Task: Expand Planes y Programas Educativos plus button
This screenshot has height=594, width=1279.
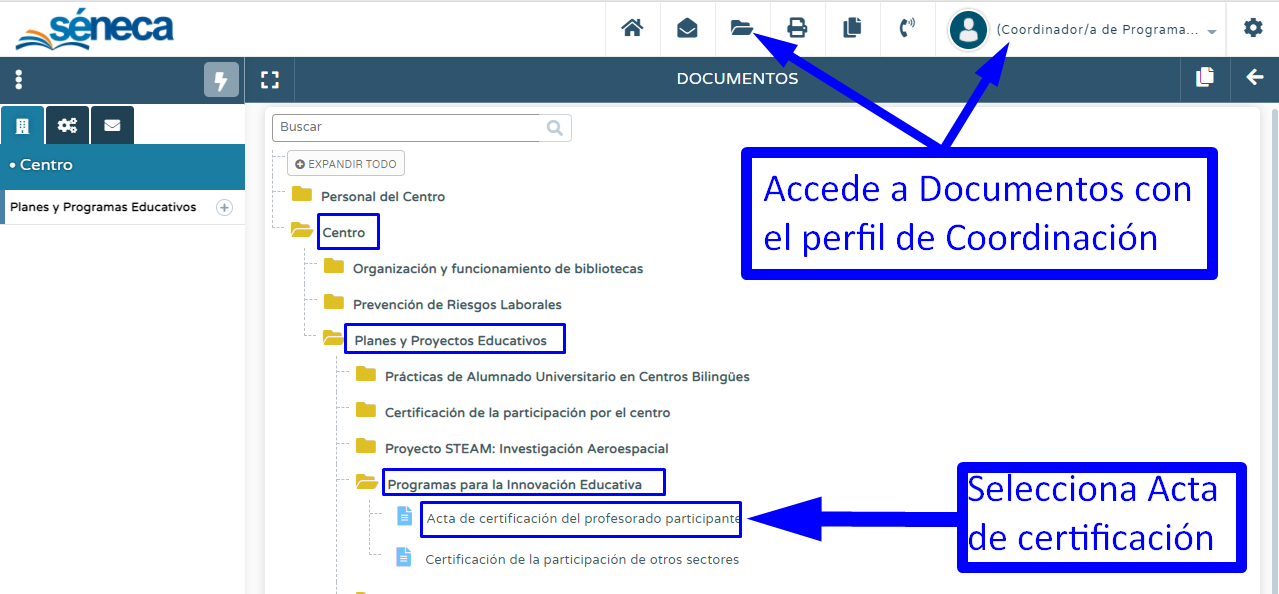Action: pyautogui.click(x=225, y=208)
